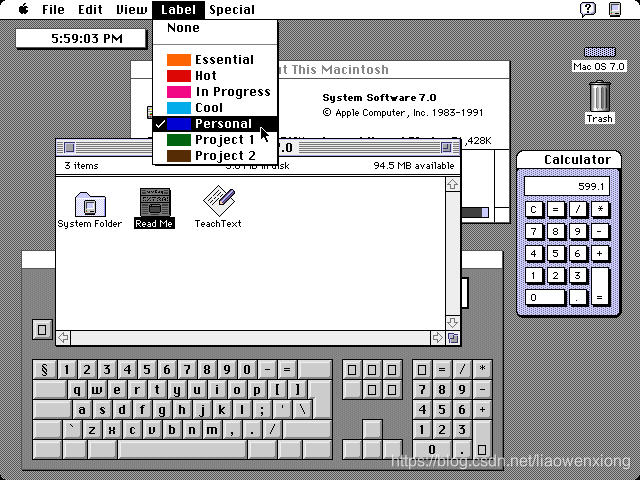640x480 pixels.
Task: Click the tall equals key on Calculator
Action: (600, 287)
